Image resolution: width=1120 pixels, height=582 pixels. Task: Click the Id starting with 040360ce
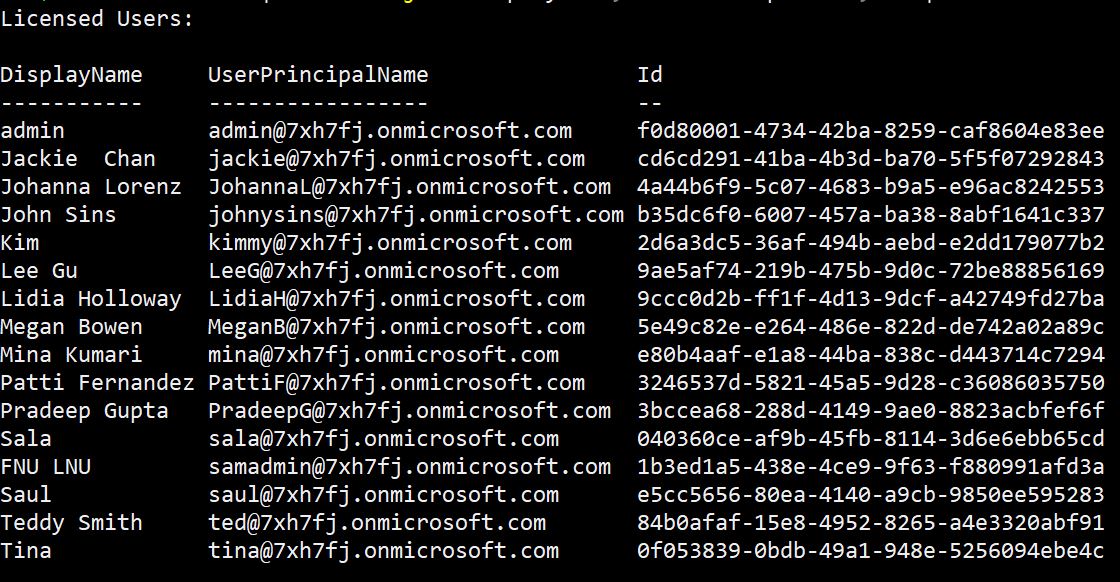(870, 439)
